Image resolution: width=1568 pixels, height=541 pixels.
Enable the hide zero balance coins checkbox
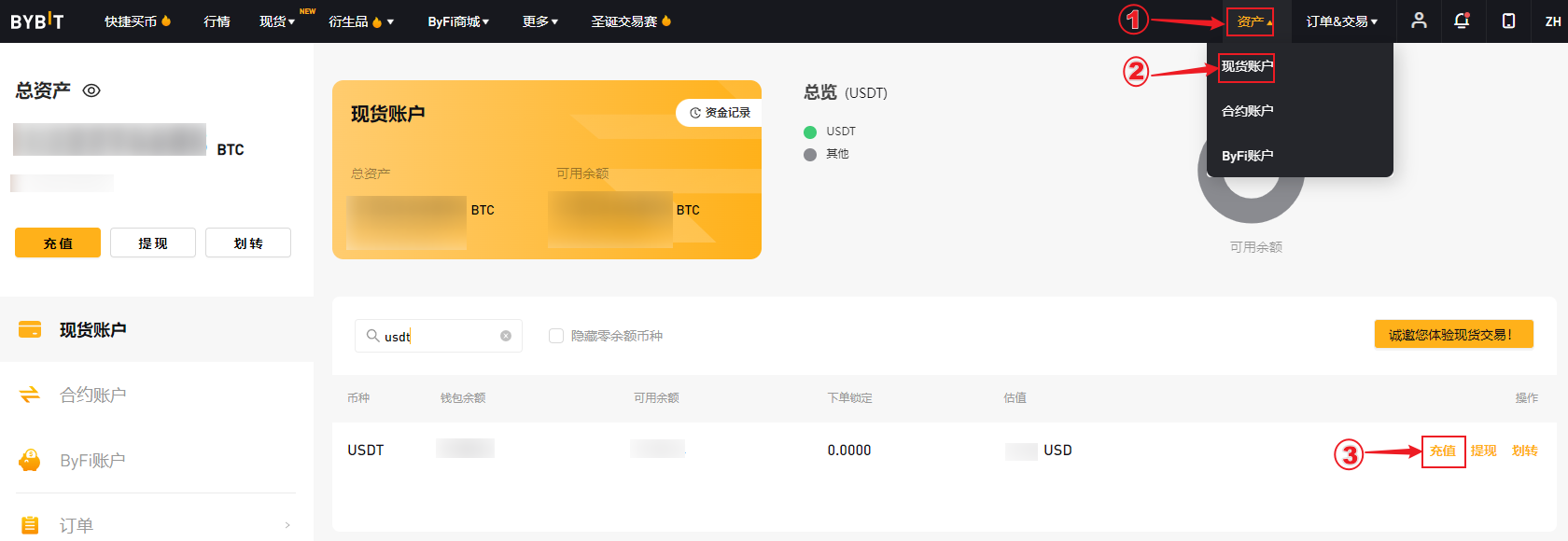click(x=556, y=336)
